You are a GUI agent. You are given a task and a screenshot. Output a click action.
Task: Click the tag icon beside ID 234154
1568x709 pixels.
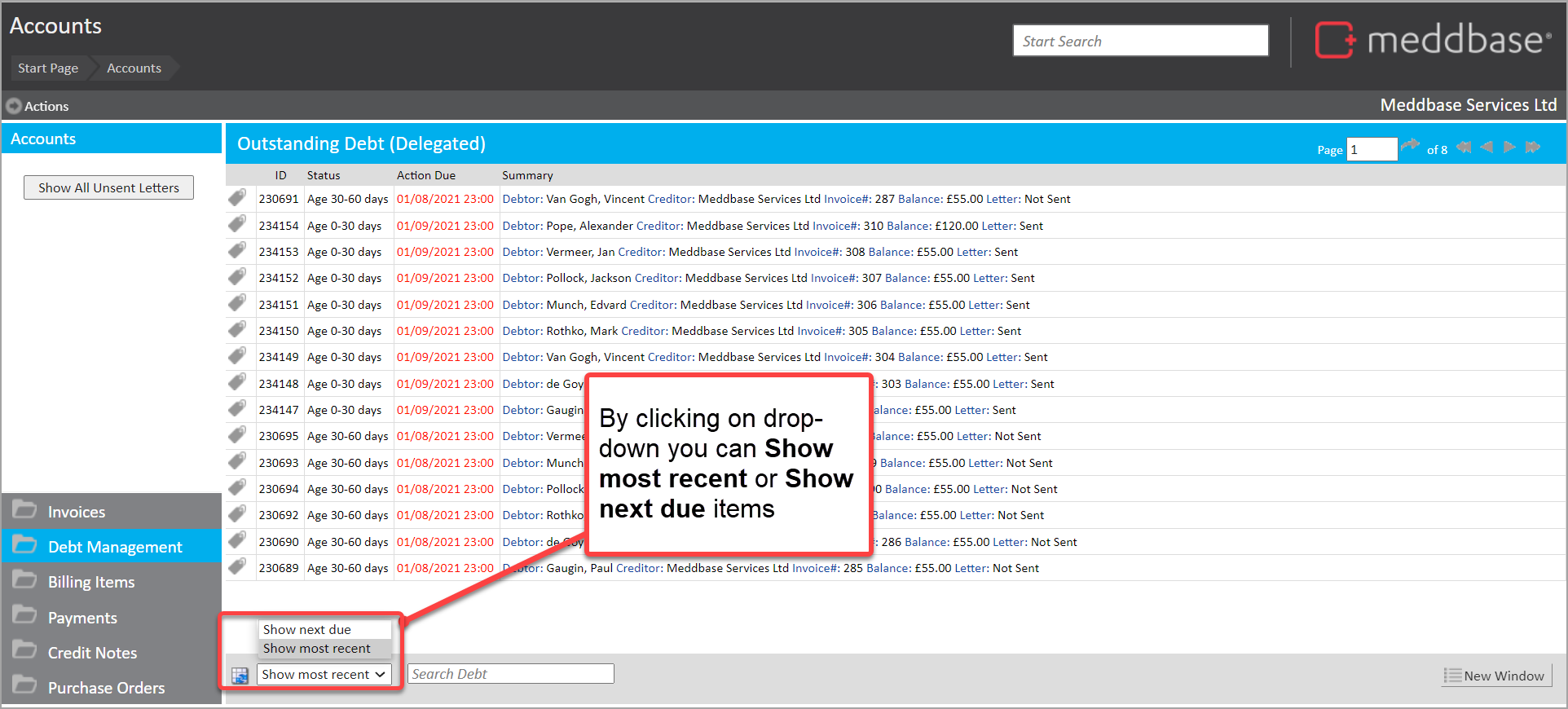pyautogui.click(x=237, y=224)
